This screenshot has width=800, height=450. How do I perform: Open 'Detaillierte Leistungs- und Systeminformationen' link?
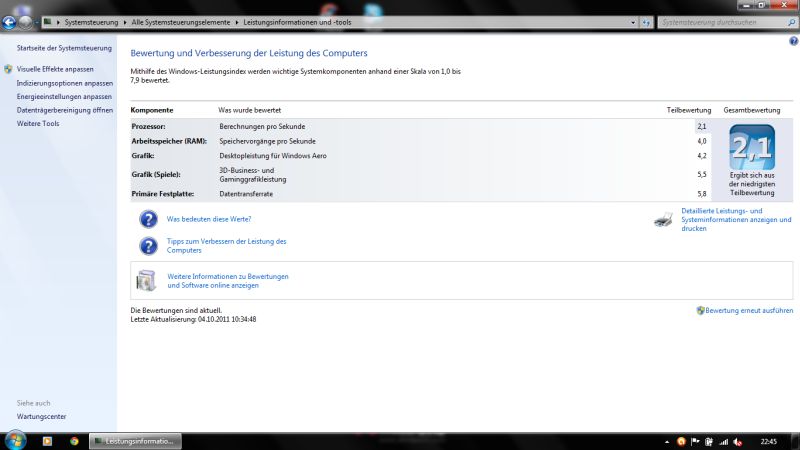coord(736,219)
